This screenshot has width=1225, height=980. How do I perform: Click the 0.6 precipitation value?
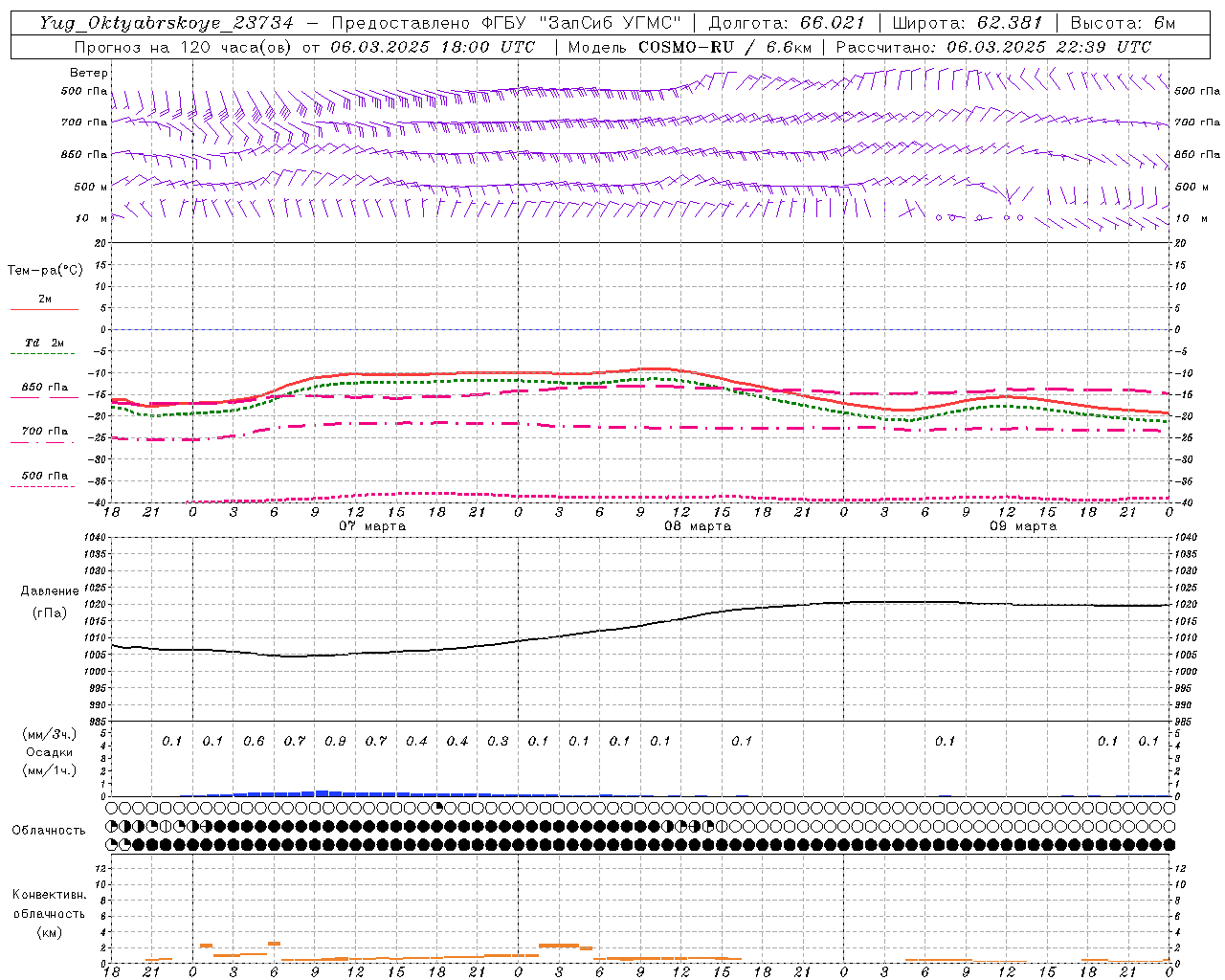pyautogui.click(x=254, y=742)
